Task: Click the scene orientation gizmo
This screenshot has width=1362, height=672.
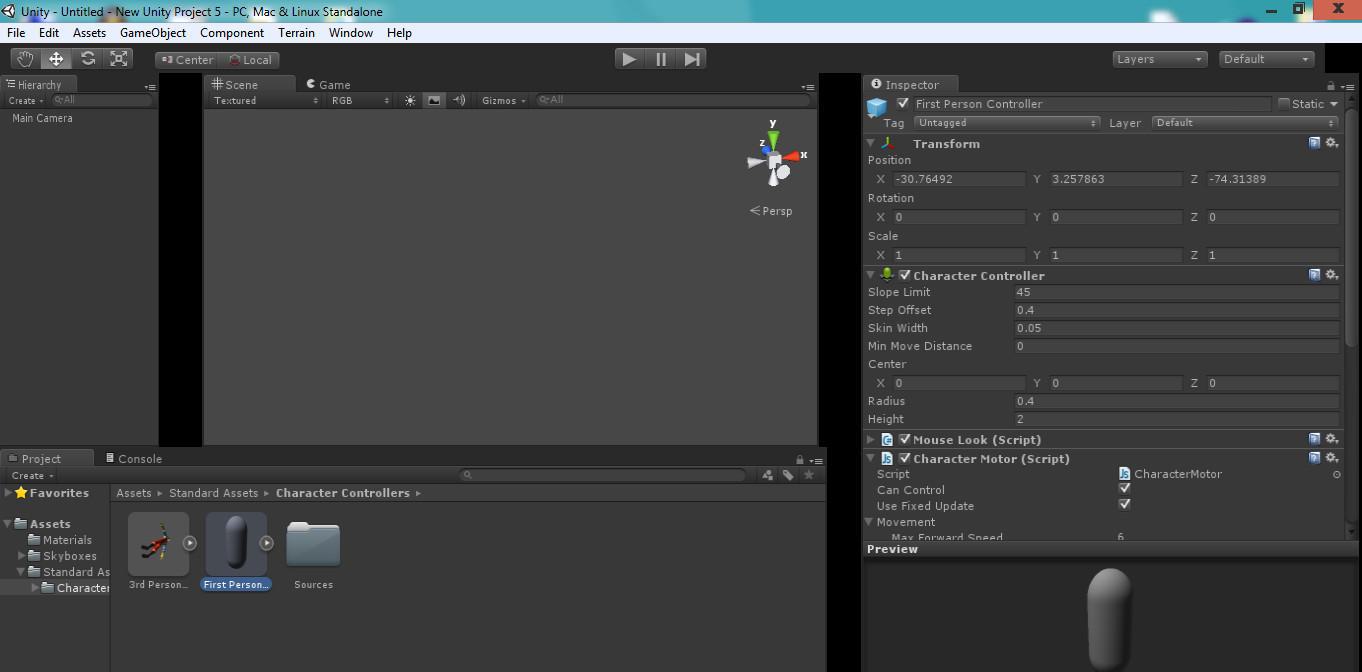Action: 776,160
